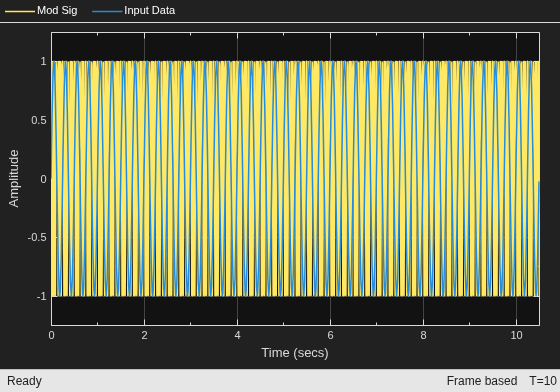Click the Frame based status indicator
Screen dimensions: 560x392
point(482,381)
